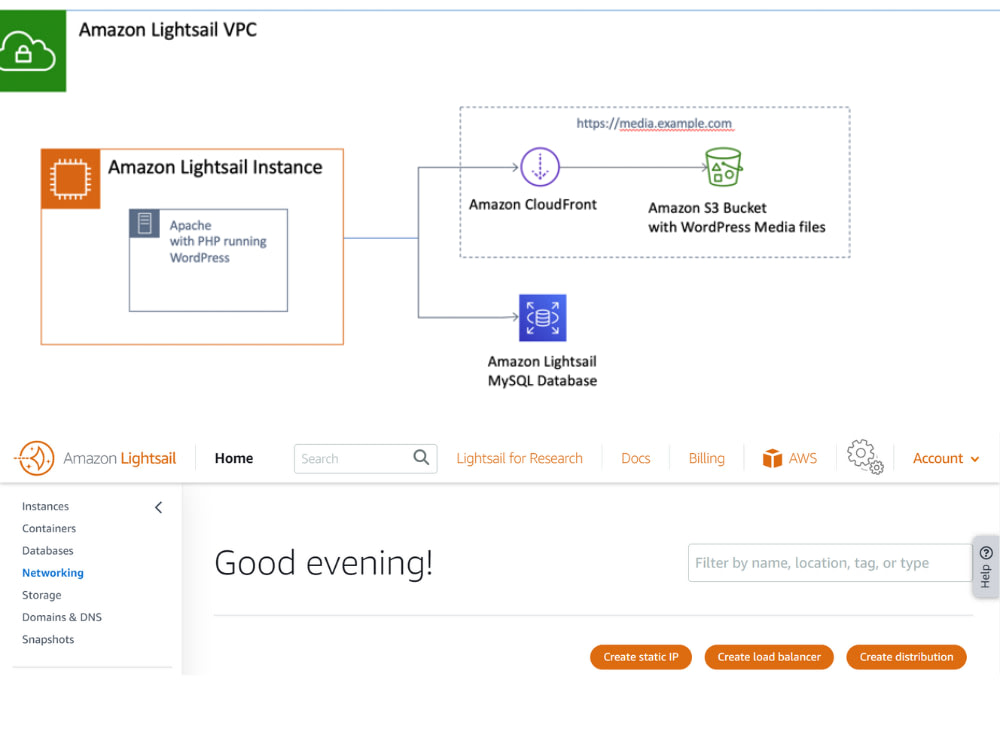Click the Create static IP button
This screenshot has height=750, width=1000.
click(640, 657)
